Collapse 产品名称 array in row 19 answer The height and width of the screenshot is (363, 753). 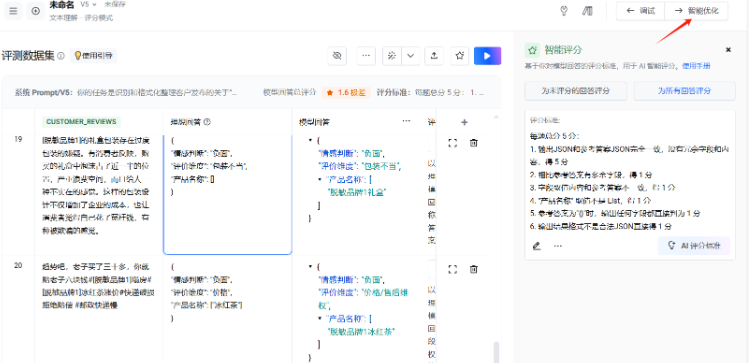click(320, 180)
